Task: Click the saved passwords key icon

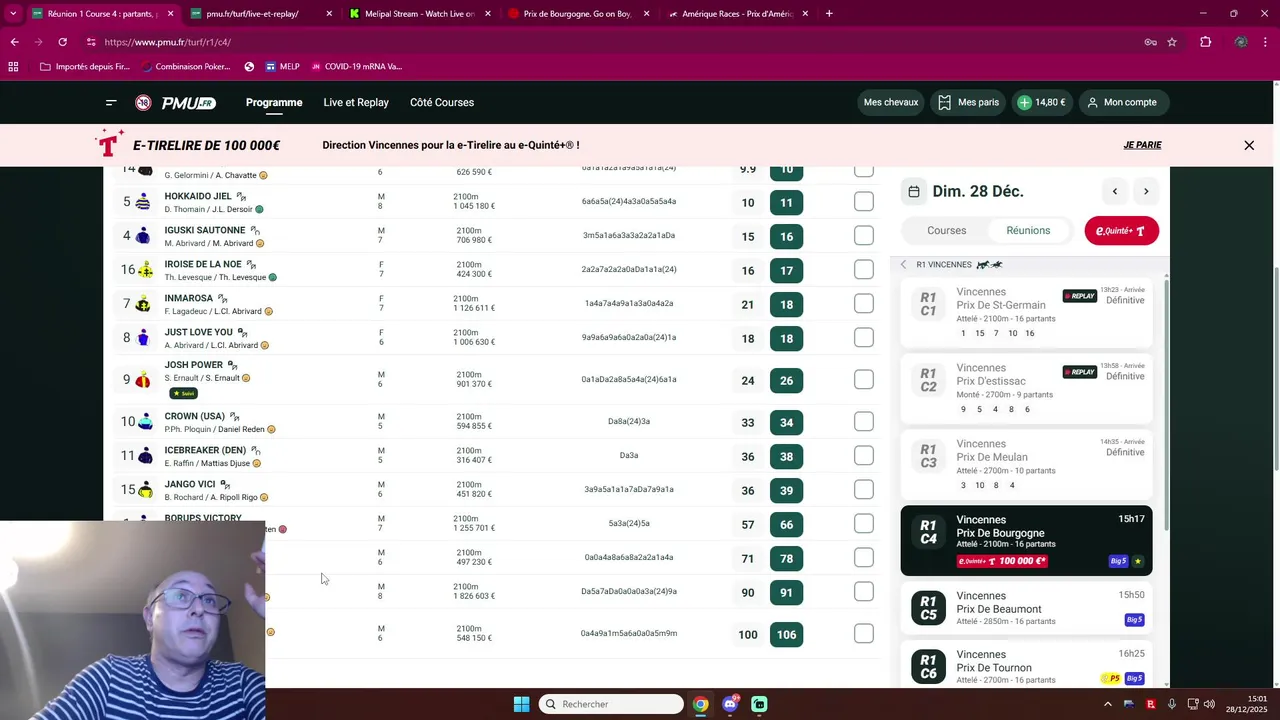Action: point(1150,42)
